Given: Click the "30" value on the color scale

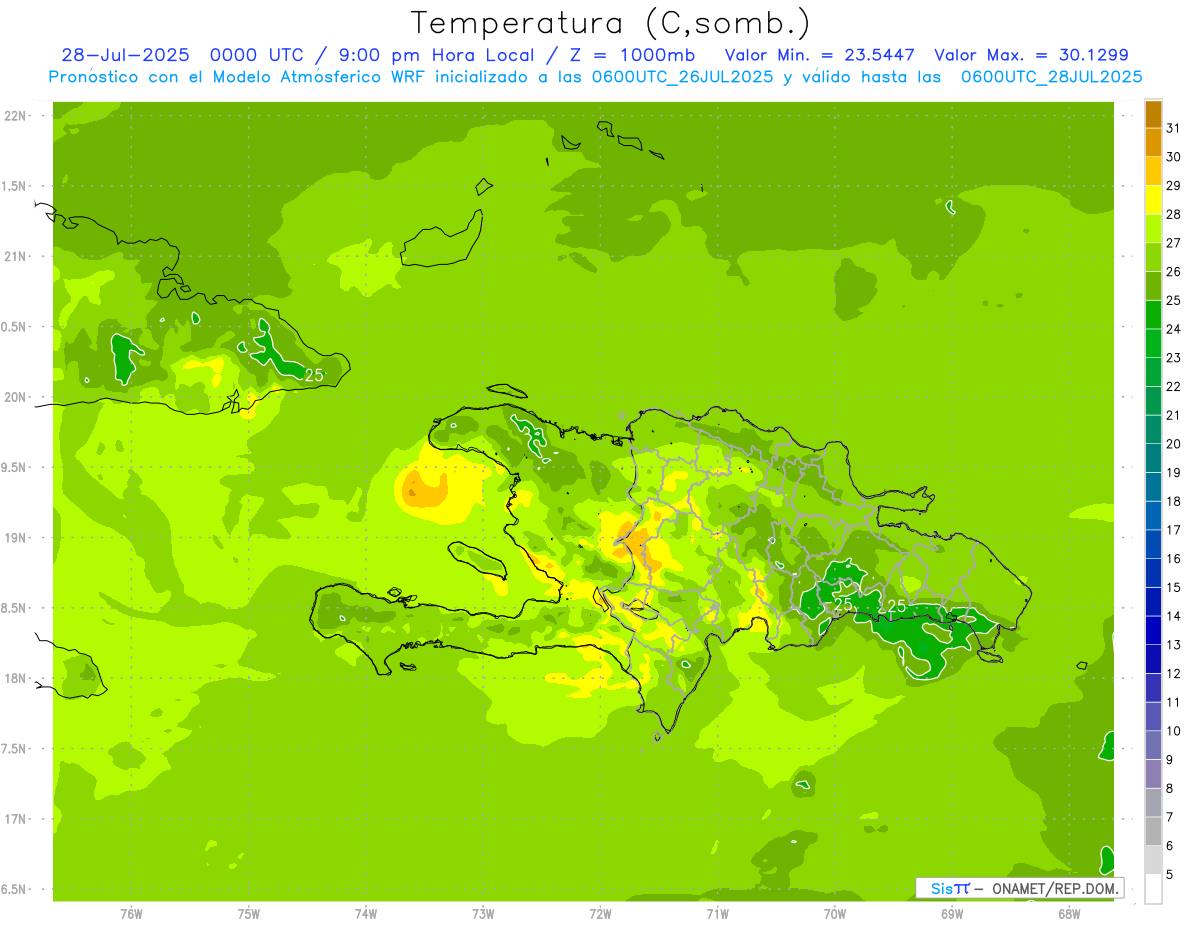Looking at the screenshot, I should 1174,156.
